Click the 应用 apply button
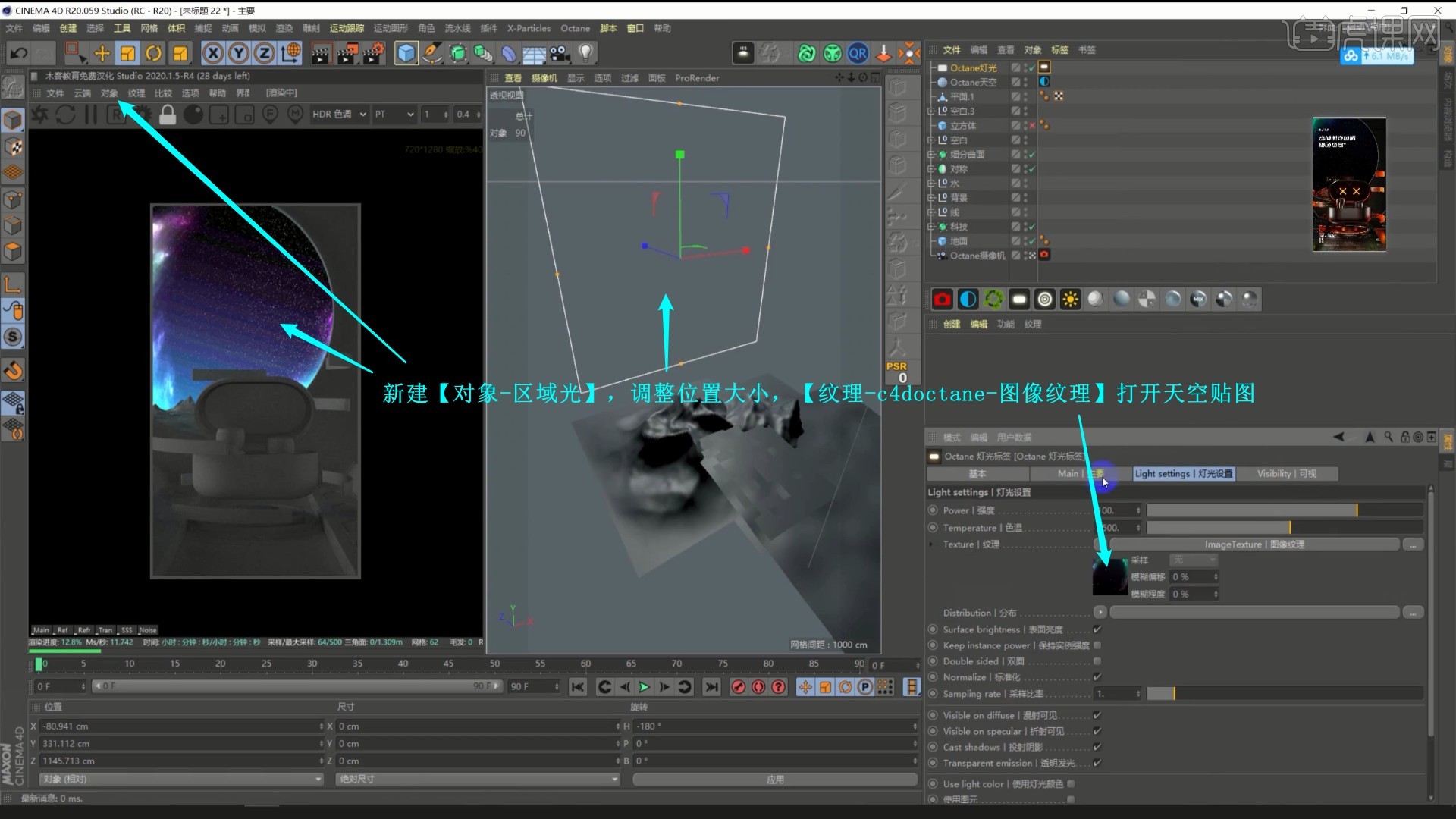 [x=774, y=779]
